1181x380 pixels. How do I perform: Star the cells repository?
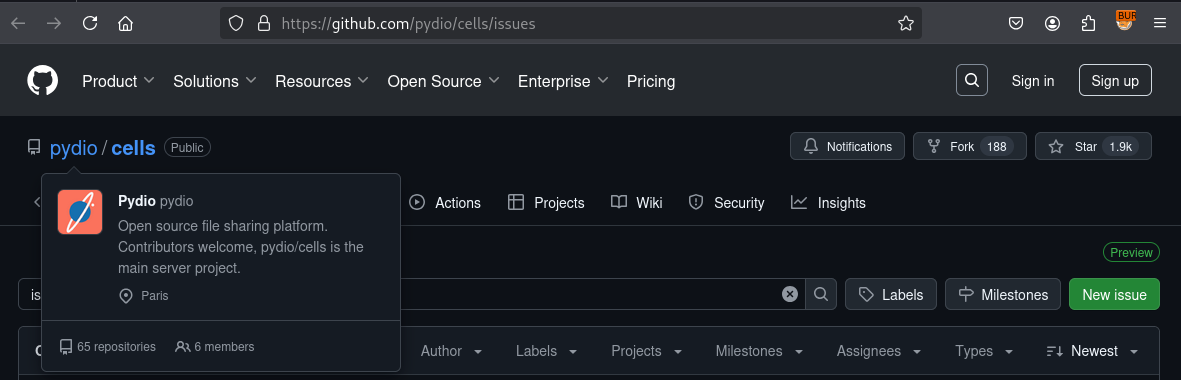(1093, 147)
